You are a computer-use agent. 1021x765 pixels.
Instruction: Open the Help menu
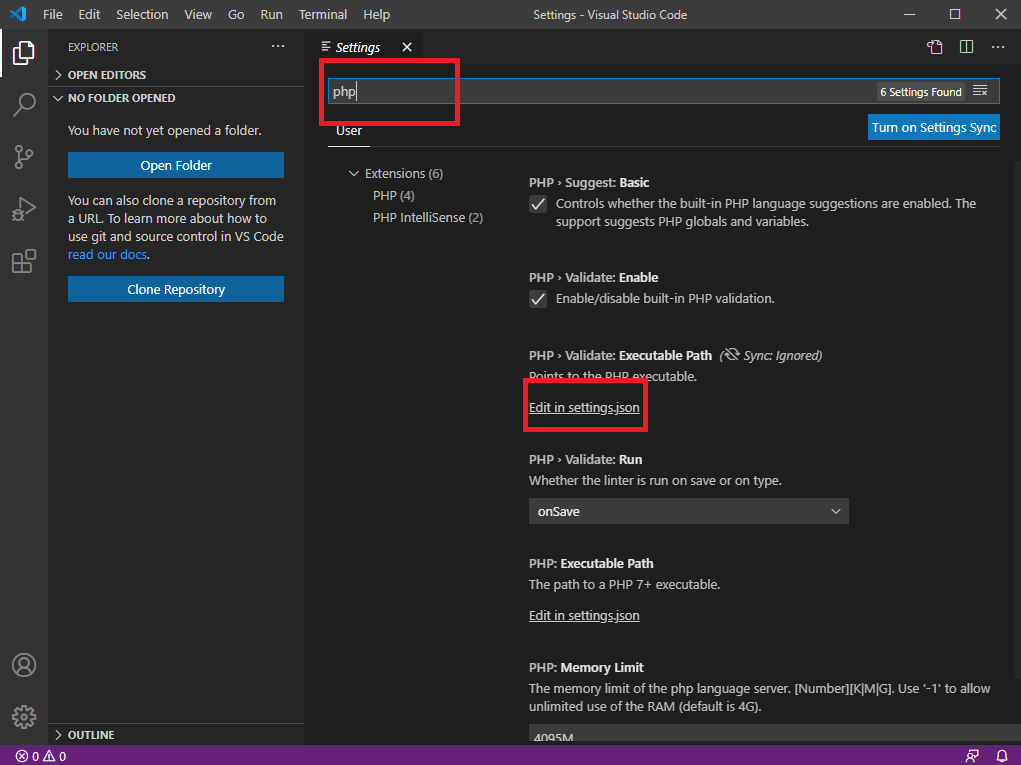click(x=376, y=14)
